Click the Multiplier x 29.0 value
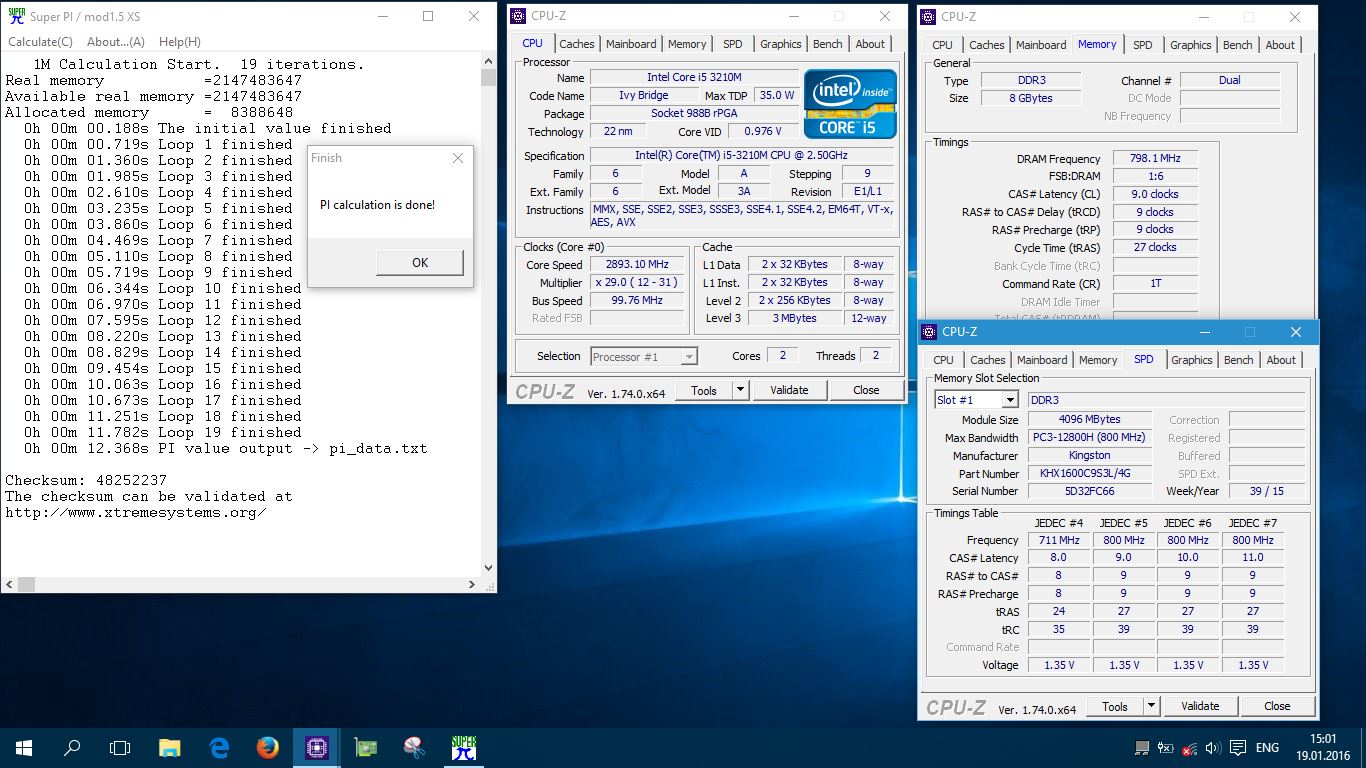Viewport: 1366px width, 768px height. (636, 283)
